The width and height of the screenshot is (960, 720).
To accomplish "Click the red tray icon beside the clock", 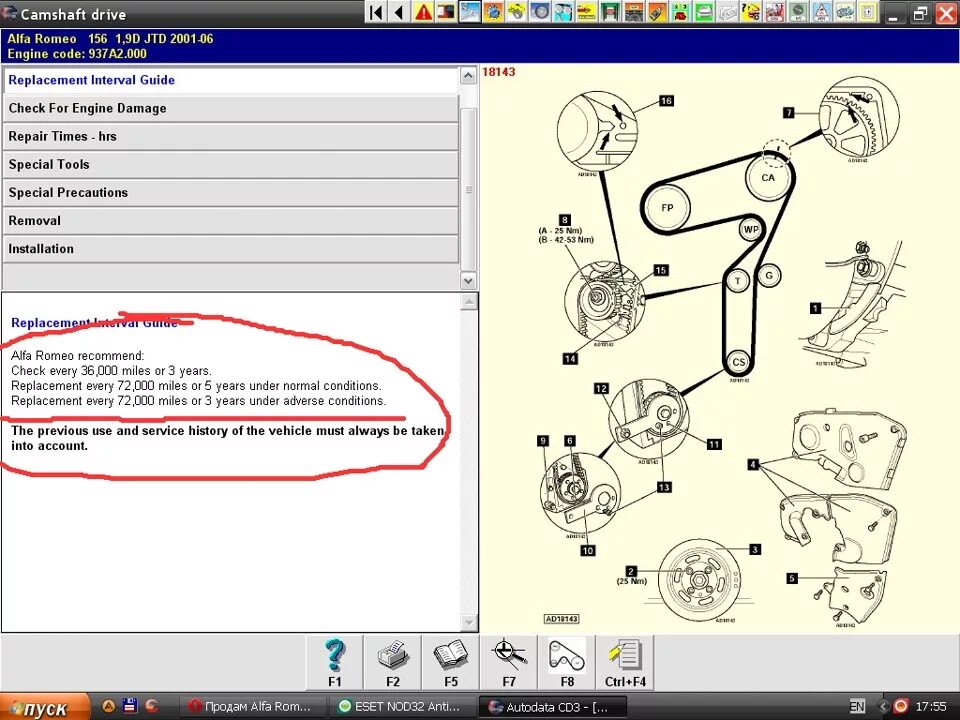I will pos(900,707).
